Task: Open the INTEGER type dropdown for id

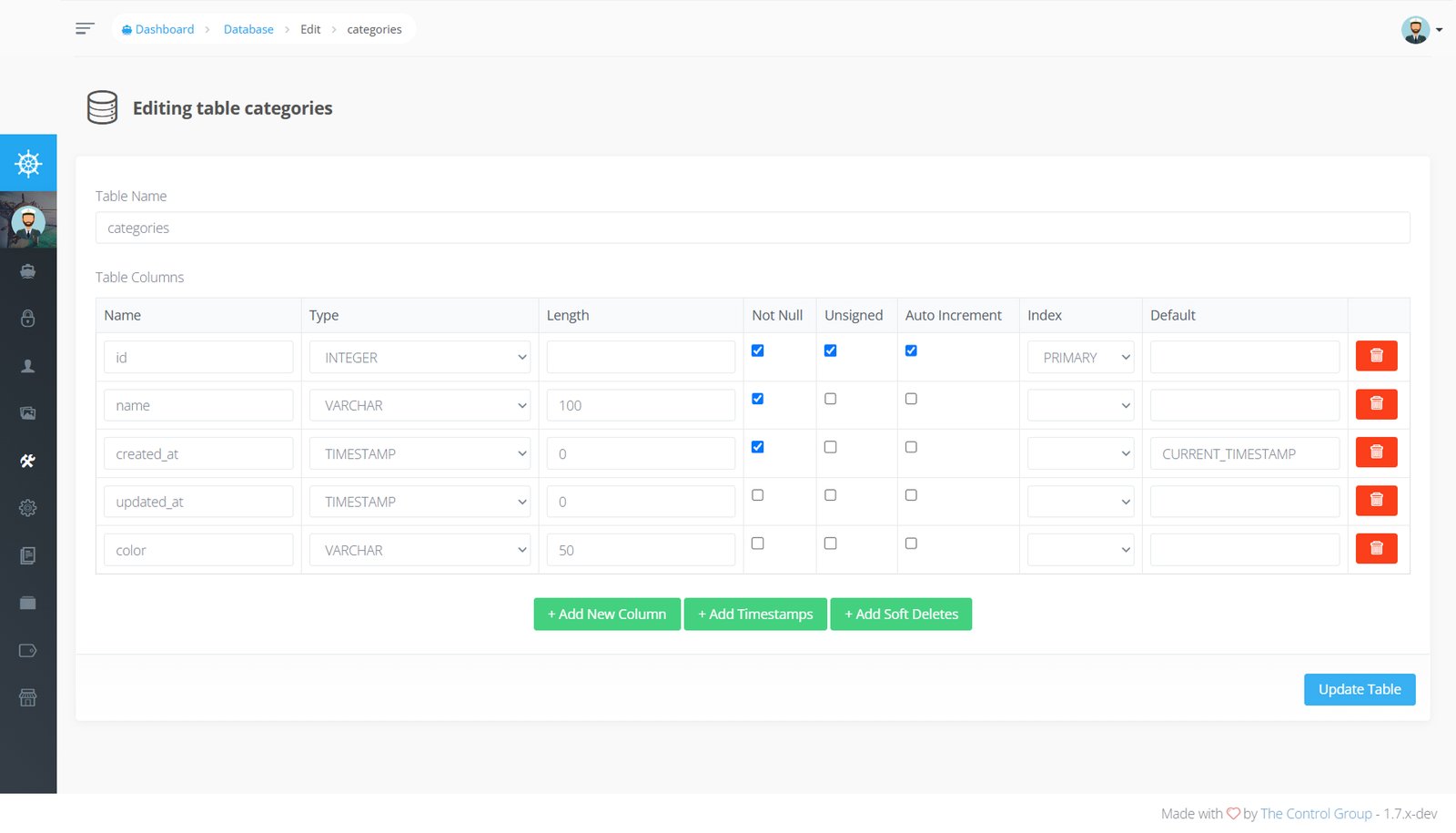Action: pos(420,357)
